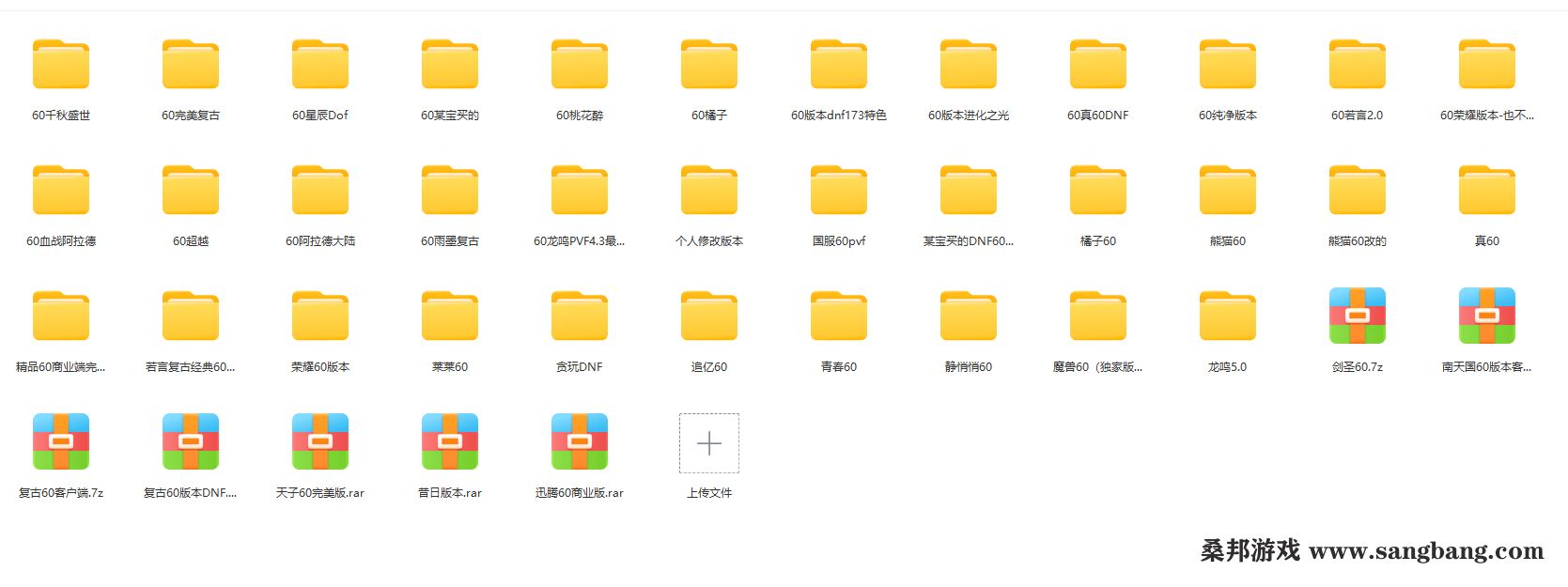
Task: Click the 莱莱60 folder name
Action: tap(450, 367)
